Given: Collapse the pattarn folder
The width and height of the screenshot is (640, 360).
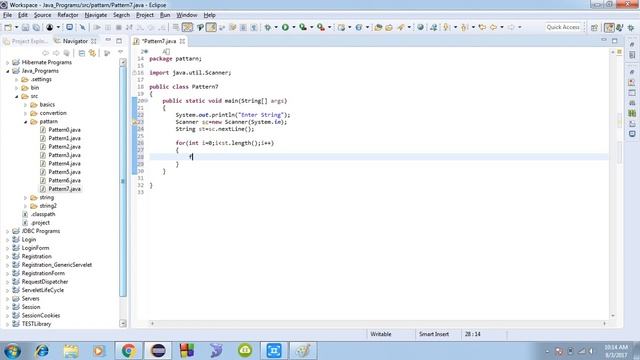Looking at the screenshot, I should point(26,122).
